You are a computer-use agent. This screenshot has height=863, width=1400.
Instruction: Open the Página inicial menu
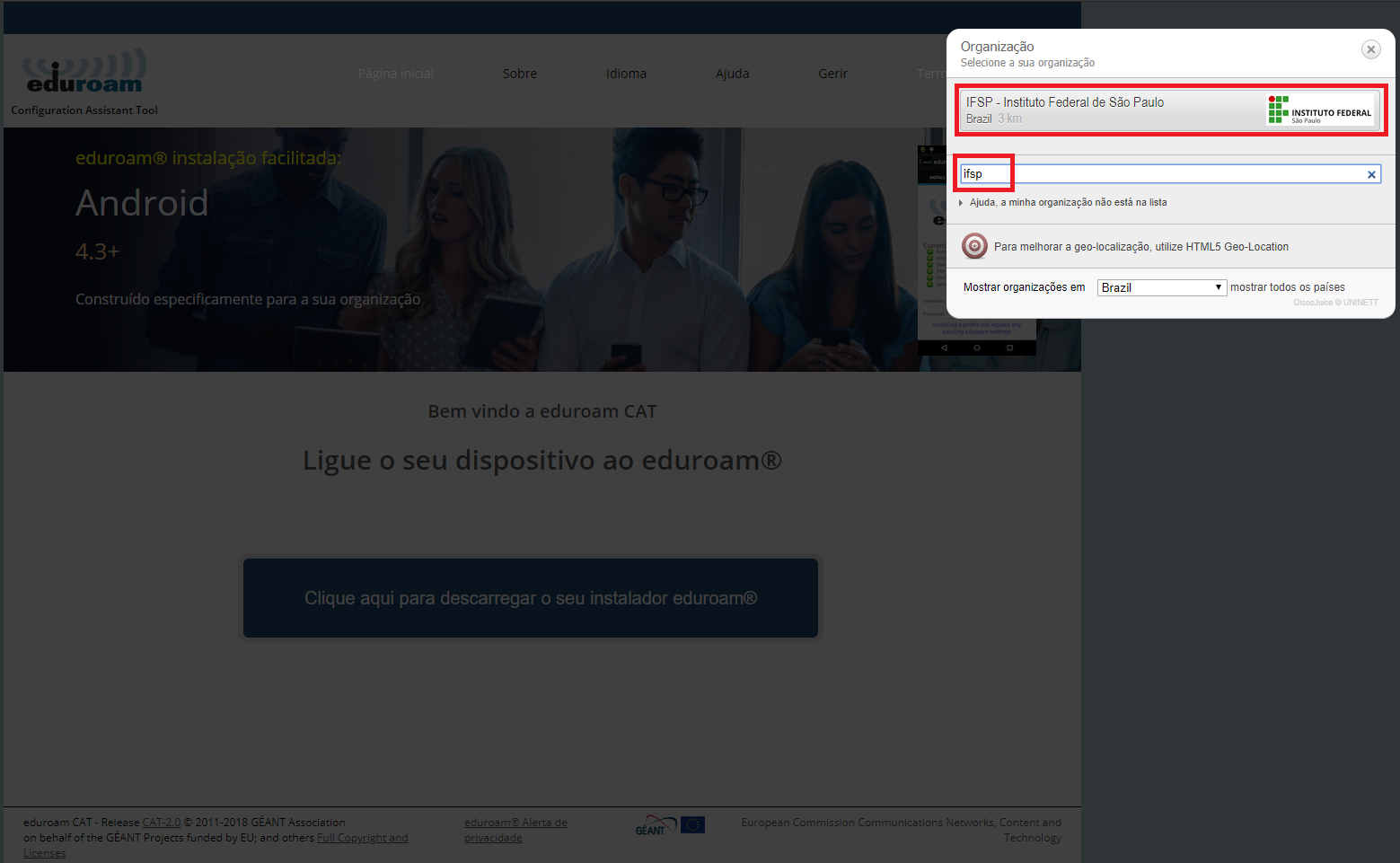[x=395, y=74]
